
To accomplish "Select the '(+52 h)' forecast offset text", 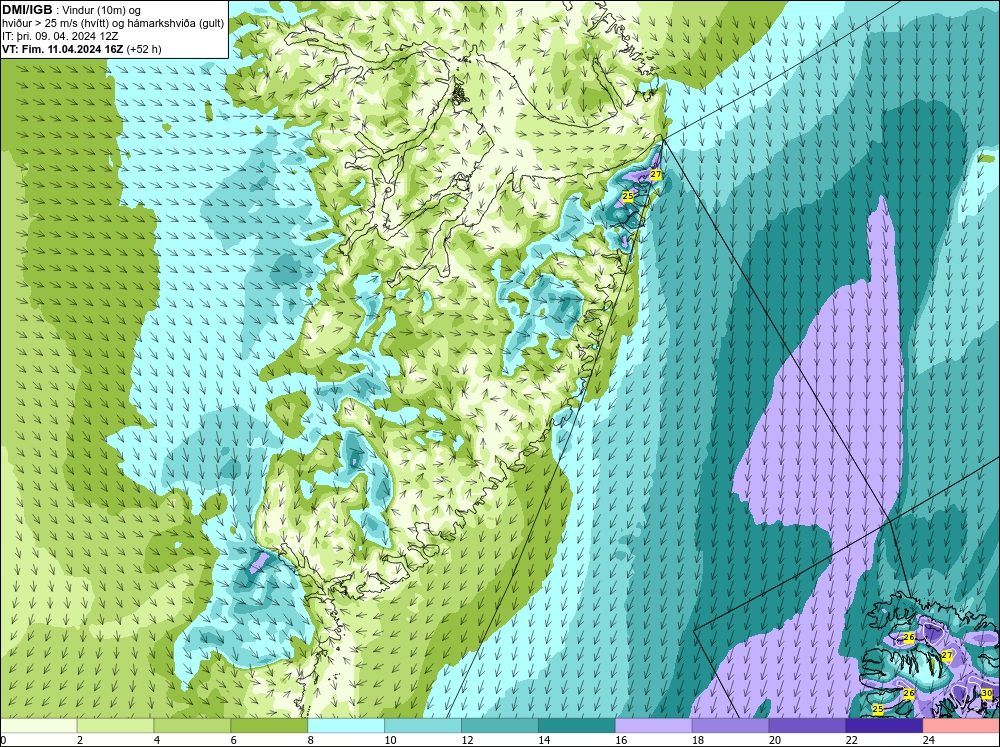I will [144, 49].
